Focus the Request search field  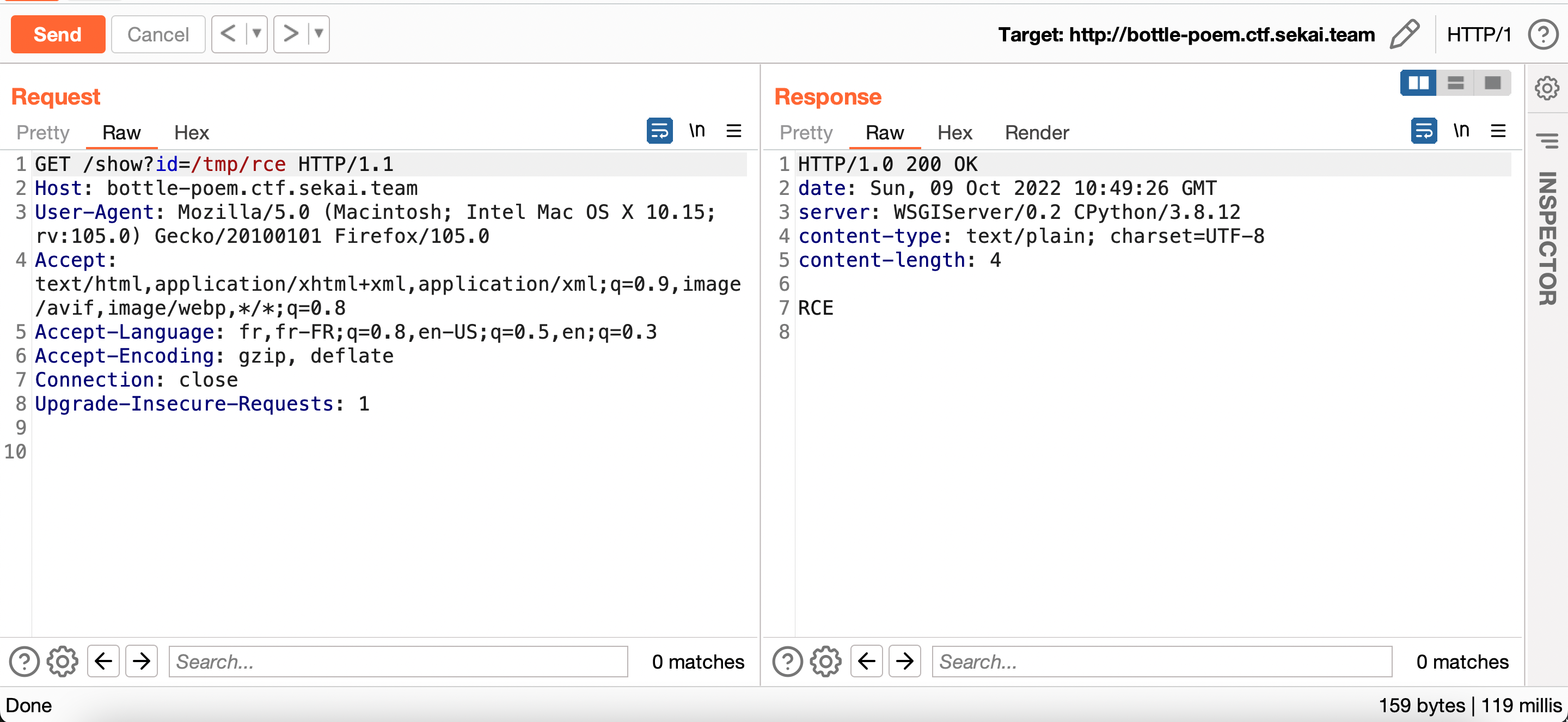(x=398, y=662)
